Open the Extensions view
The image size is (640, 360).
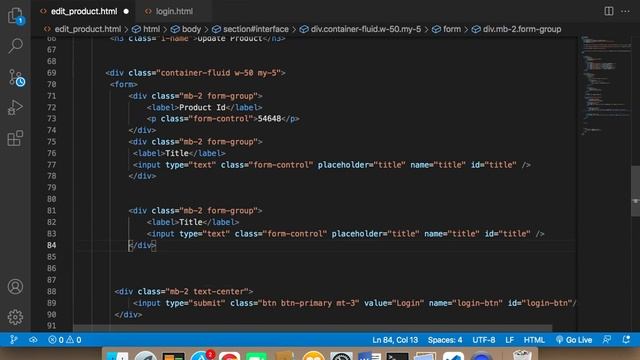coord(16,138)
